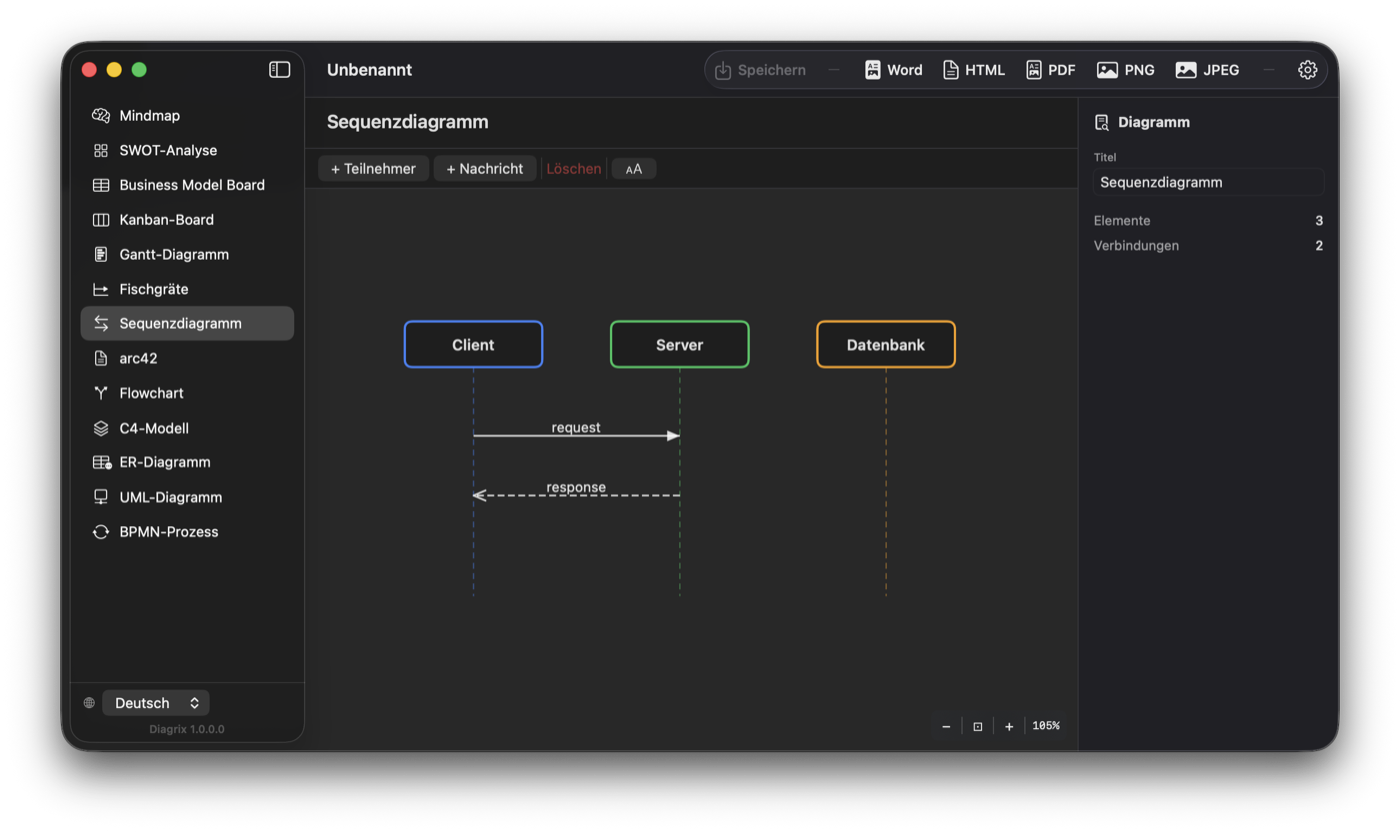Viewport: 1400px width, 832px height.
Task: Select the Server participant box
Action: click(680, 345)
